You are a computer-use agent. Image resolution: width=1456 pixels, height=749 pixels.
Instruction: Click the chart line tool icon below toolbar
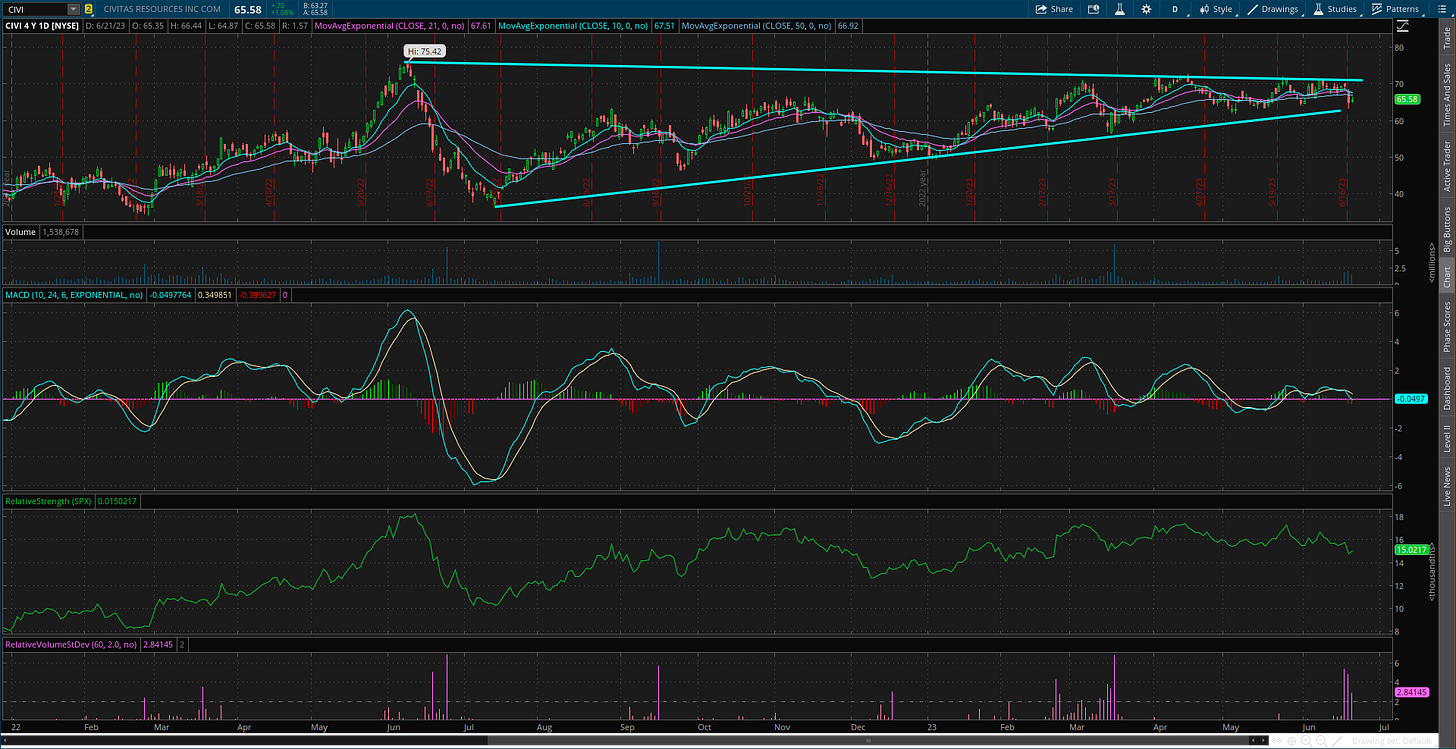point(1404,25)
